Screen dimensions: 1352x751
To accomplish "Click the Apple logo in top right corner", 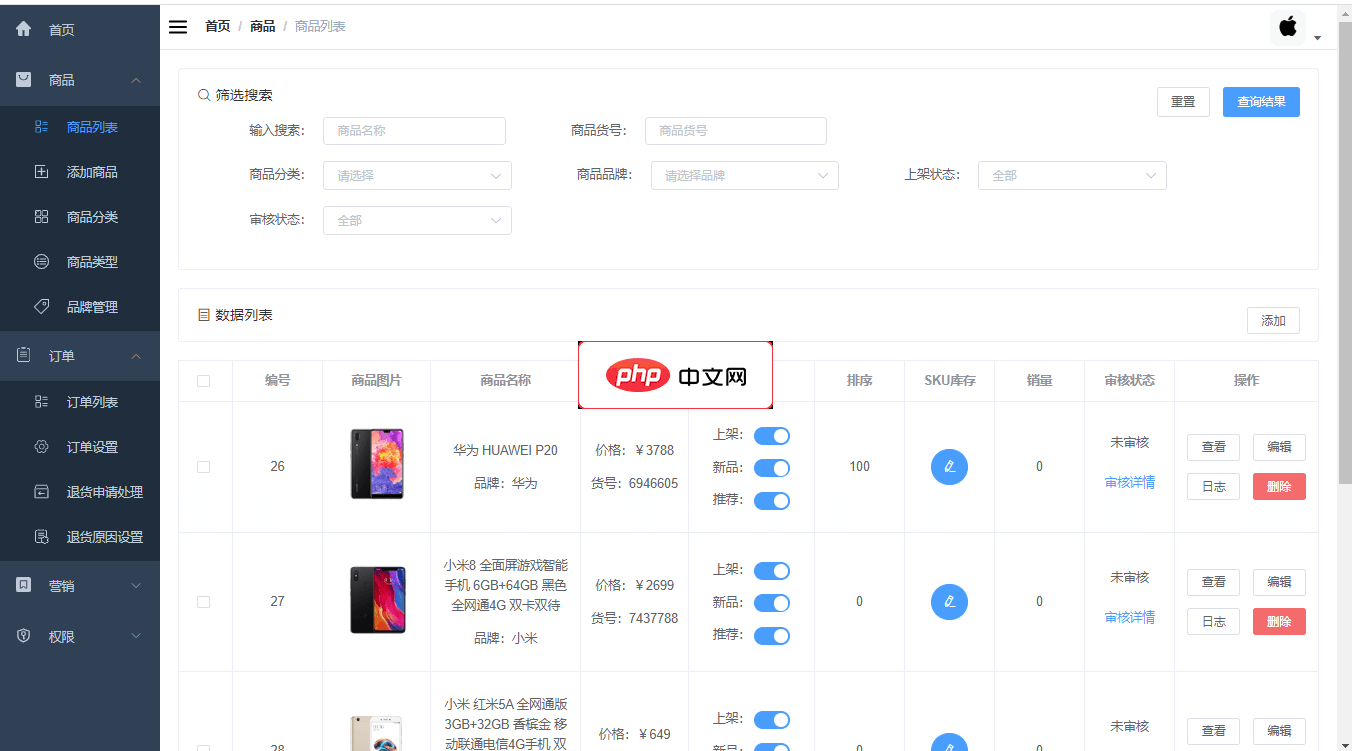I will pyautogui.click(x=1287, y=27).
